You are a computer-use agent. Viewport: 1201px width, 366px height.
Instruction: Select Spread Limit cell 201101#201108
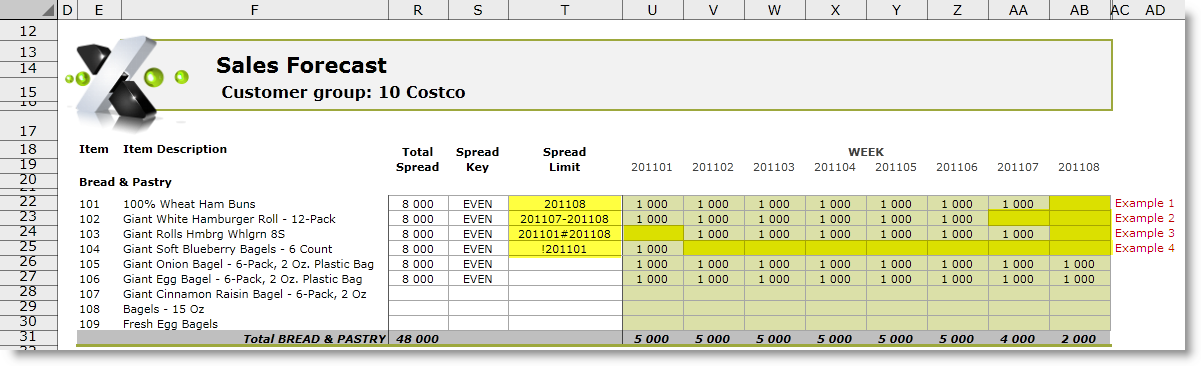[565, 233]
